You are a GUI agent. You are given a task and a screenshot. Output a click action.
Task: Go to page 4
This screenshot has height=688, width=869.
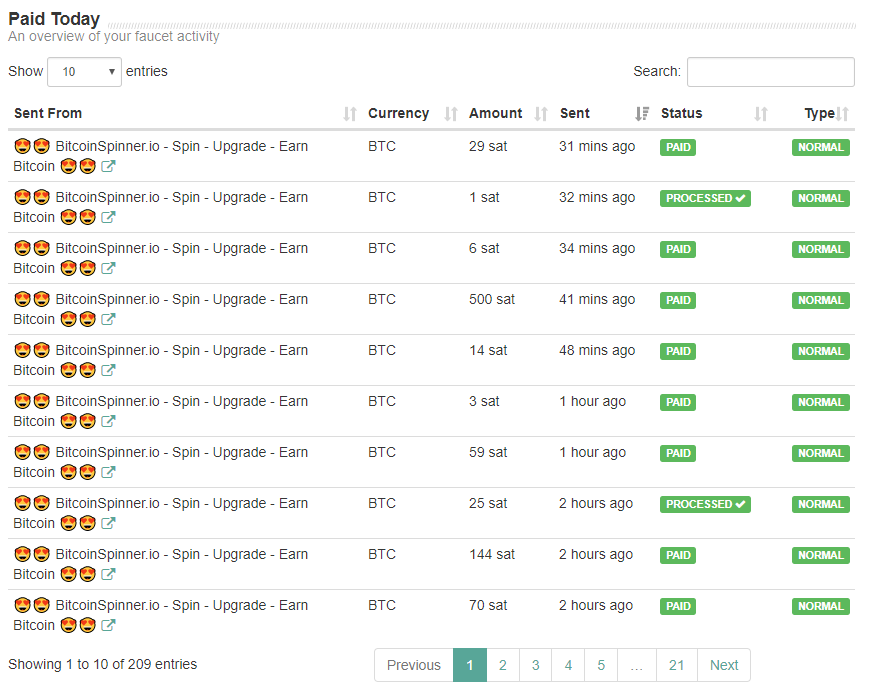(x=568, y=665)
